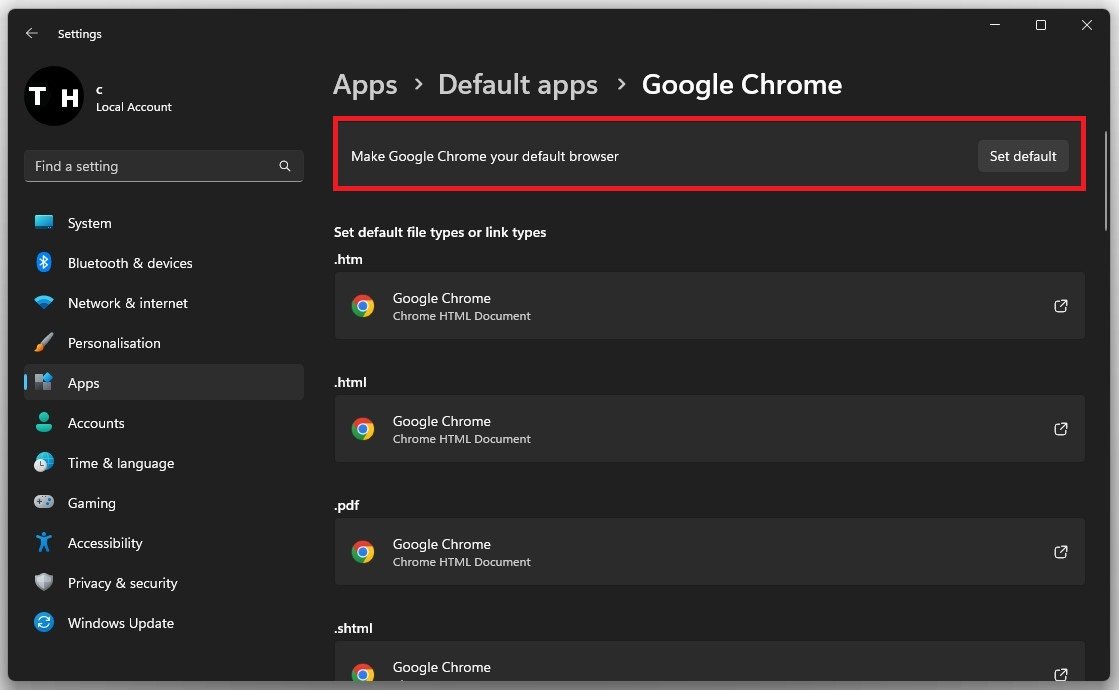The image size is (1119, 690).
Task: Open Windows Update in sidebar
Action: 120,623
